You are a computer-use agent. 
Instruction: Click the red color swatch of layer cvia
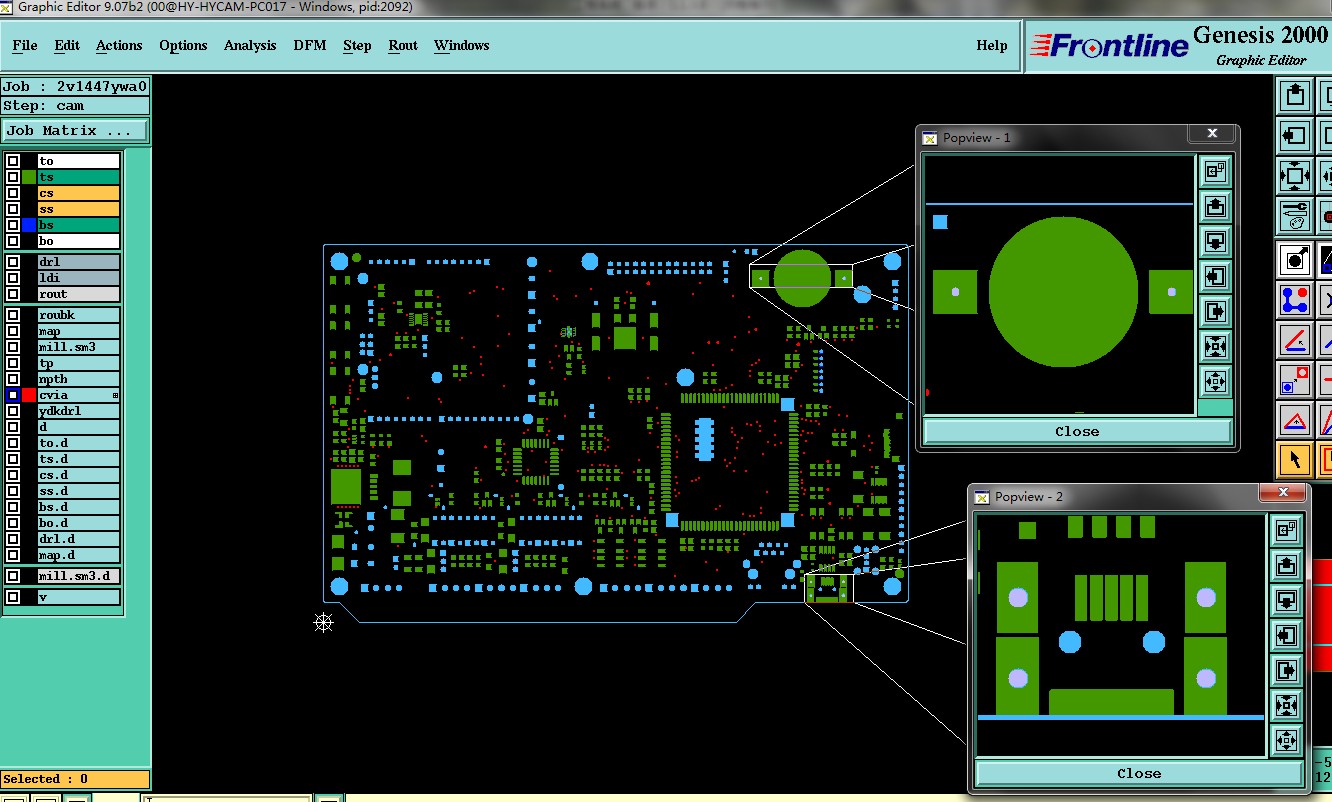point(29,395)
